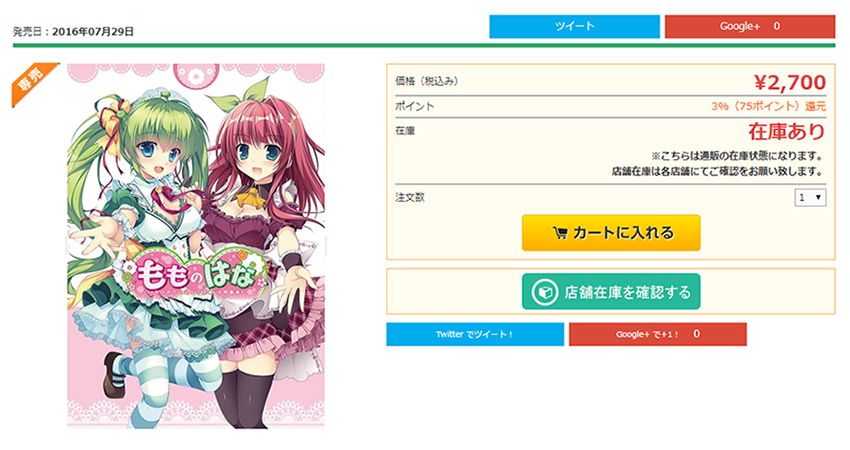Open the 注文数 quantity dropdown

(810, 197)
